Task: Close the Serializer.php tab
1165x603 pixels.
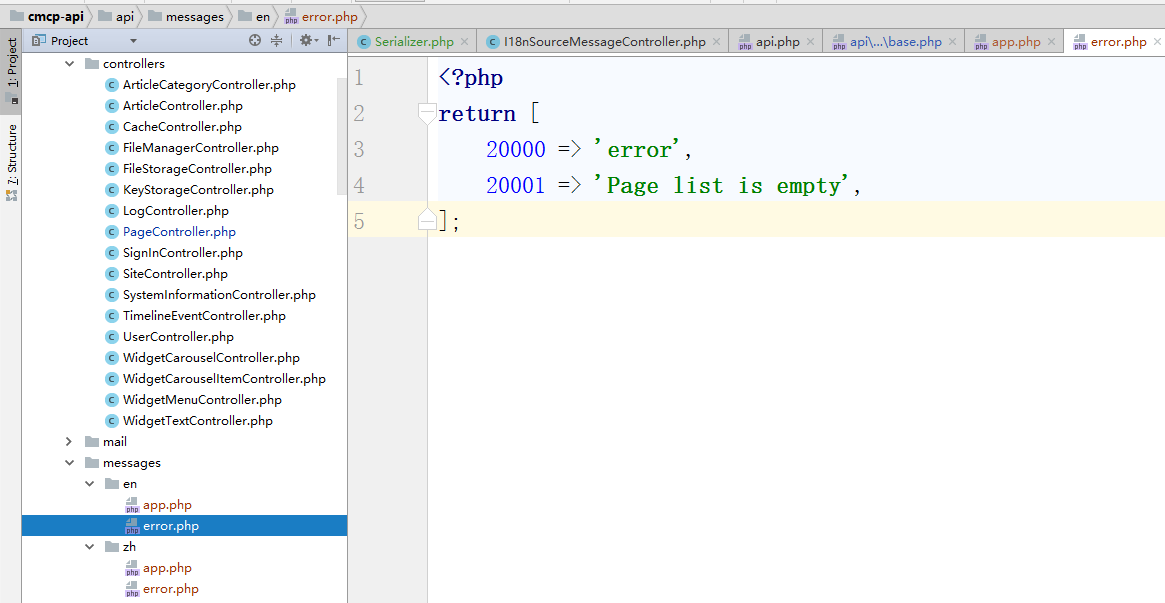Action: coord(464,42)
